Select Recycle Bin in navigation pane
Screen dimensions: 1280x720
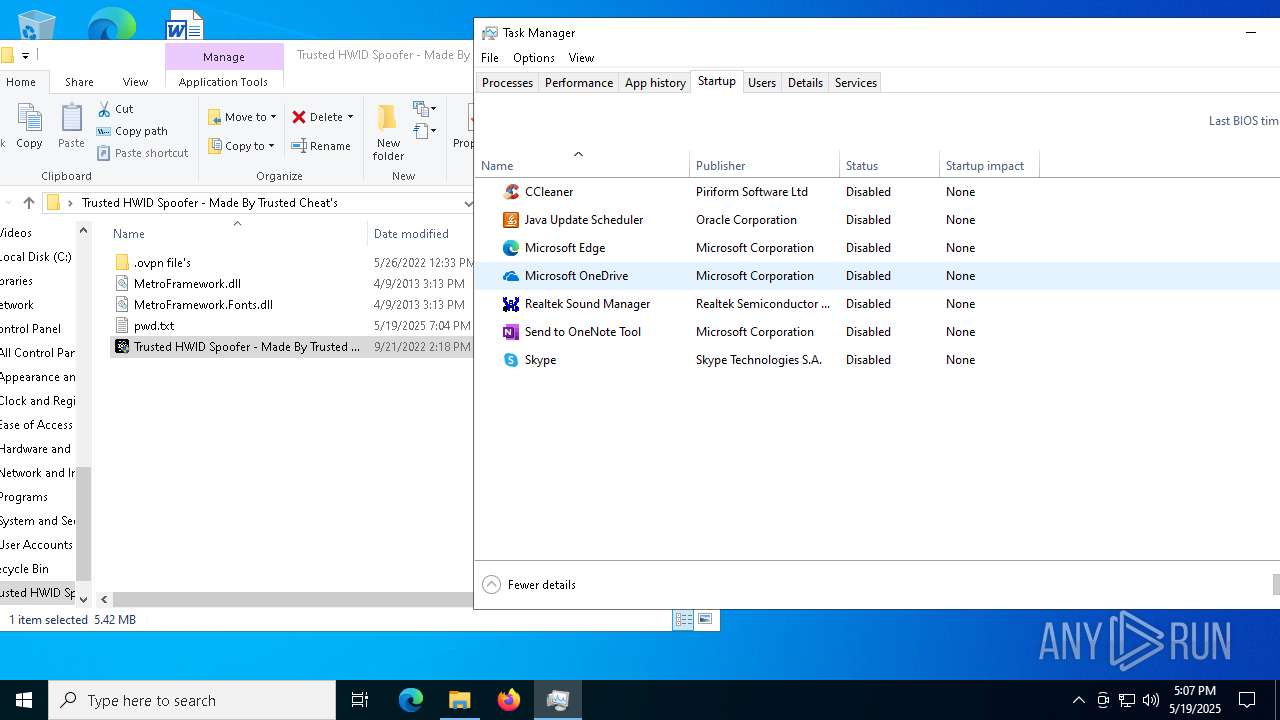(x=25, y=569)
